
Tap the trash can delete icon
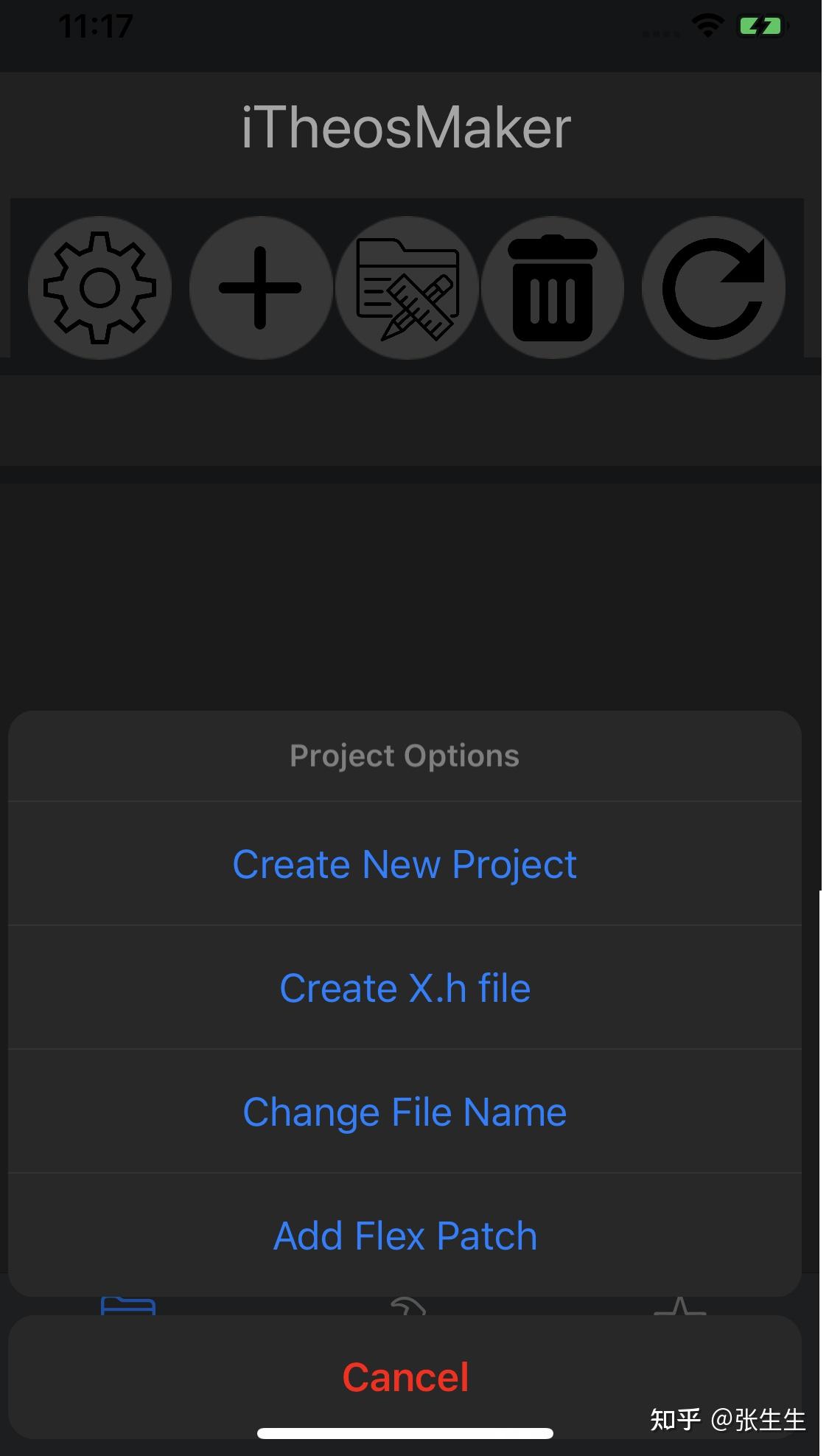[x=553, y=288]
